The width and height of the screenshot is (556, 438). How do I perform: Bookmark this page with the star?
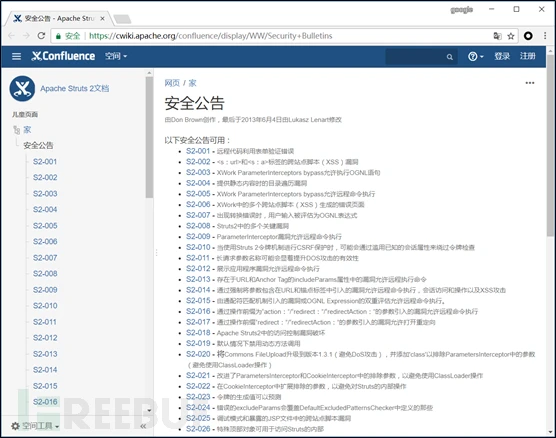click(x=511, y=36)
